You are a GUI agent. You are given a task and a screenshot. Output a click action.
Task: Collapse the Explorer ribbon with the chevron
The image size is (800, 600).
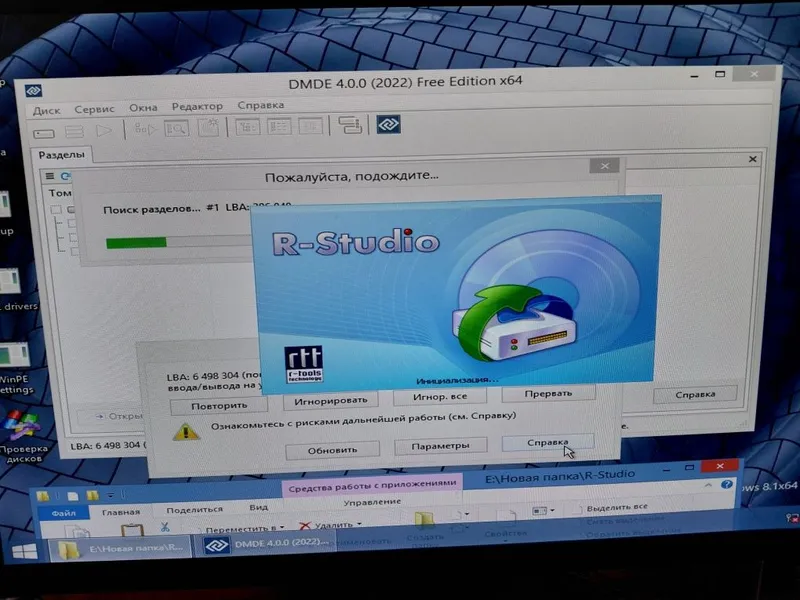coord(708,485)
